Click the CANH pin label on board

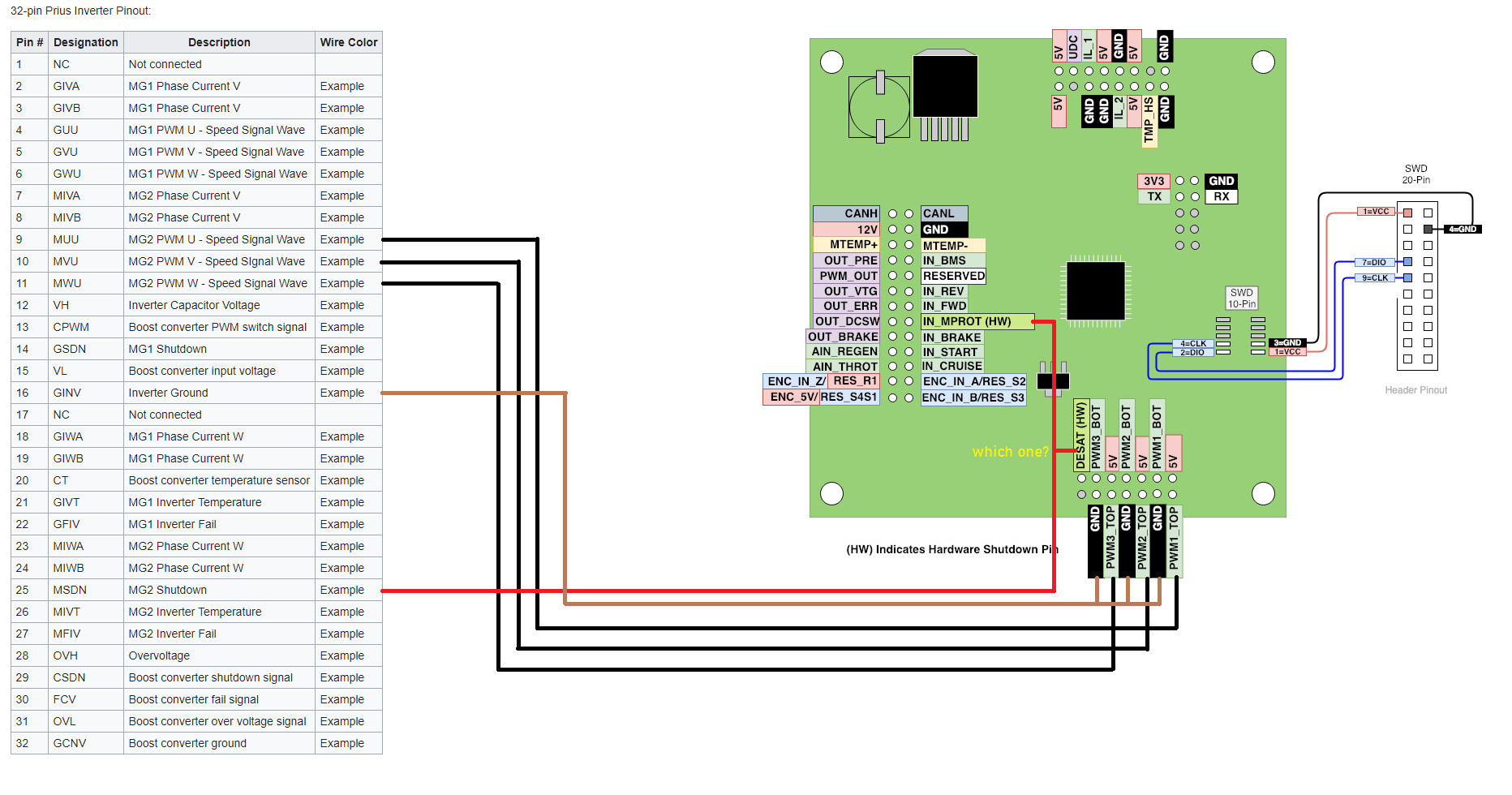tap(846, 213)
